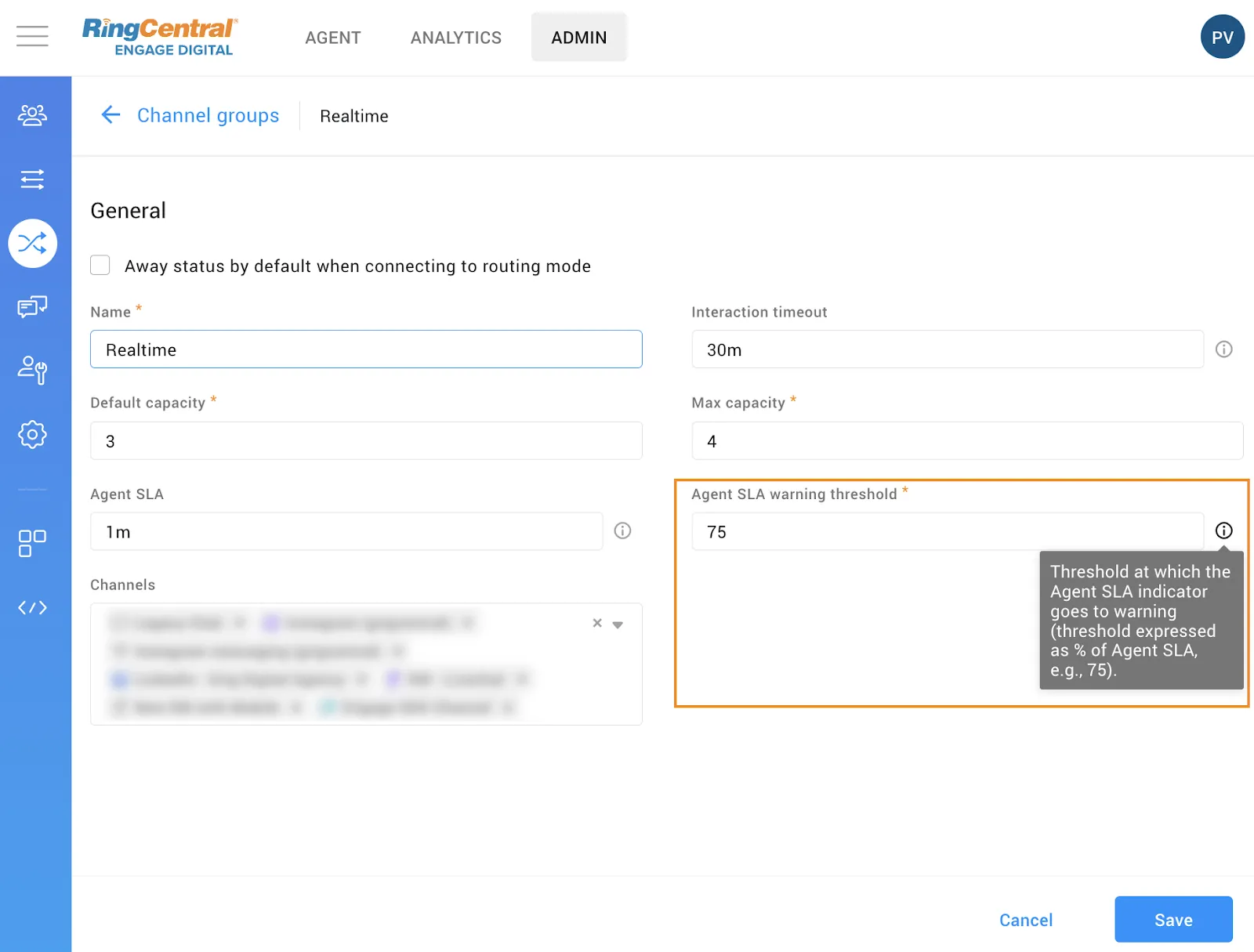Image resolution: width=1254 pixels, height=952 pixels.
Task: Switch to the AGENT tab
Action: 333,38
